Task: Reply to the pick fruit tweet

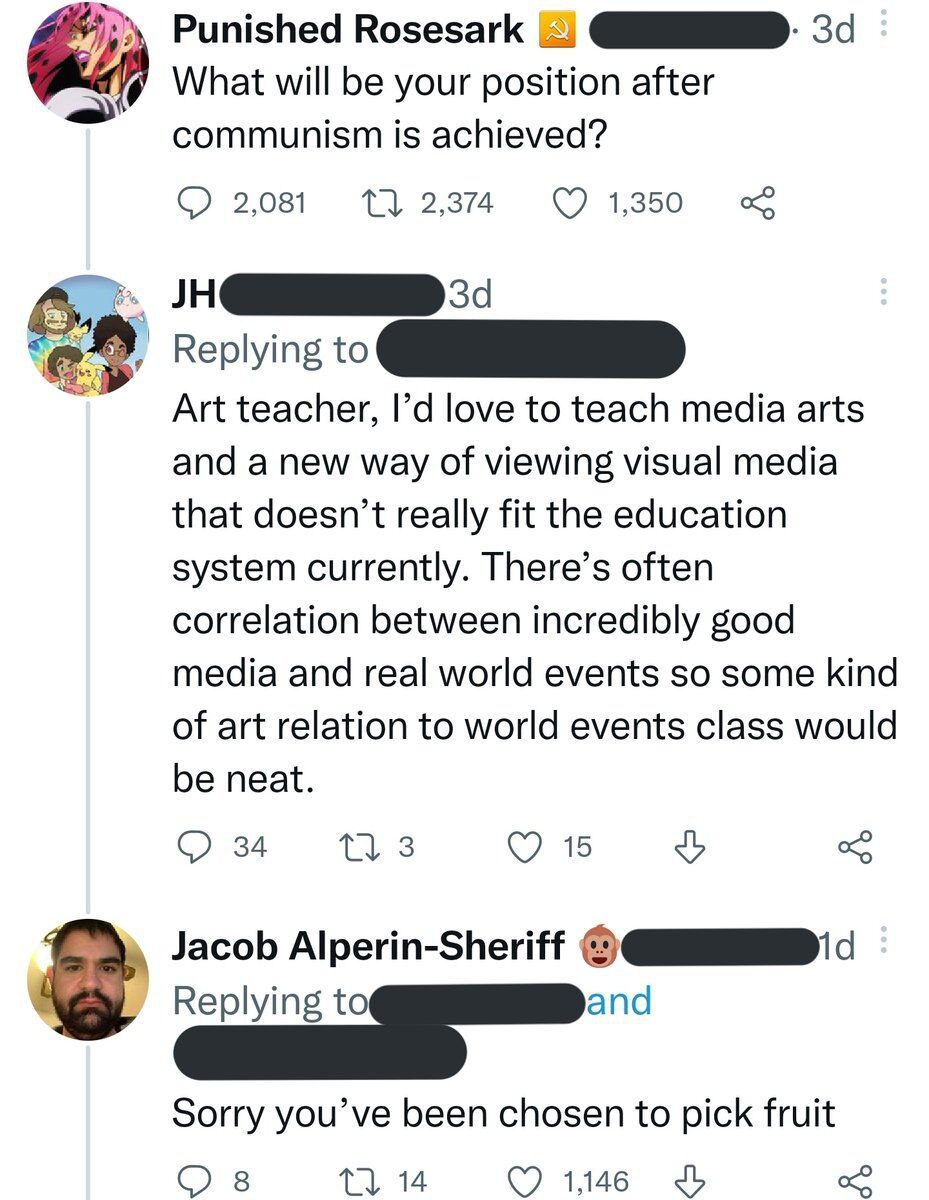Action: pos(190,1181)
